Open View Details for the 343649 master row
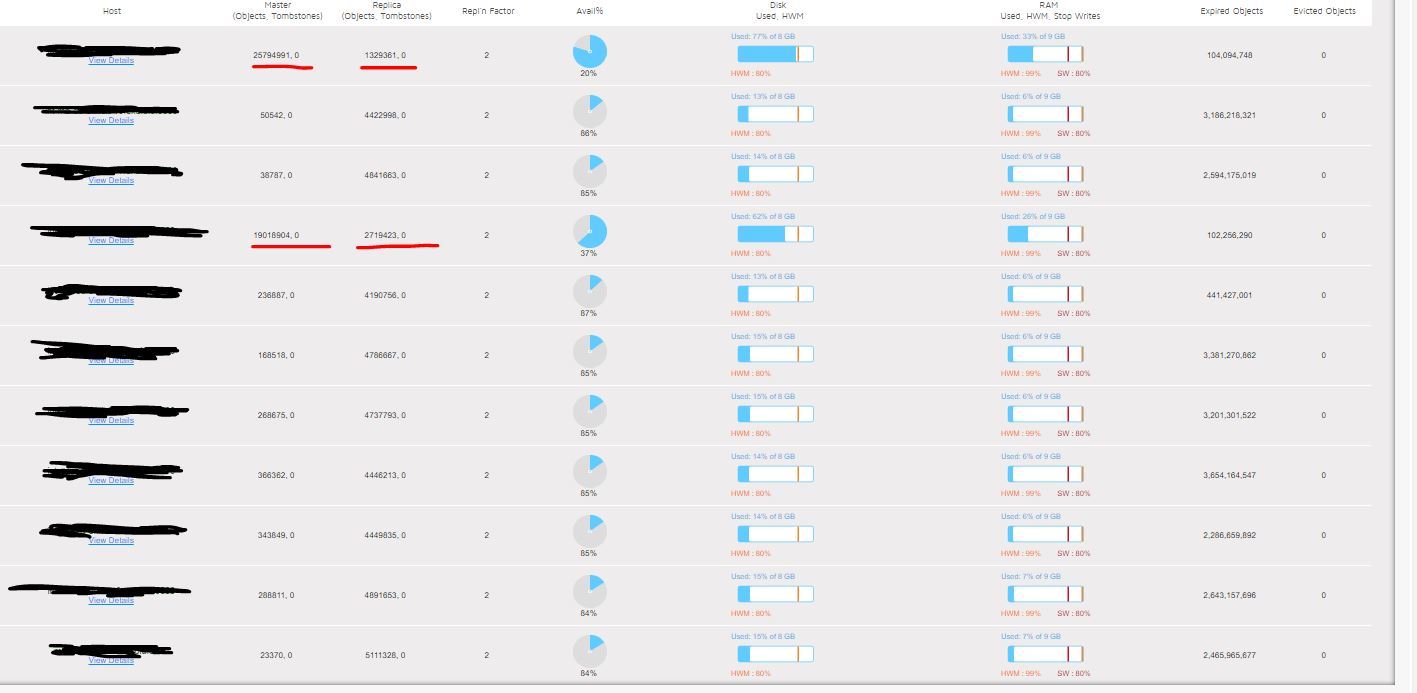The image size is (1417, 693). tap(111, 541)
